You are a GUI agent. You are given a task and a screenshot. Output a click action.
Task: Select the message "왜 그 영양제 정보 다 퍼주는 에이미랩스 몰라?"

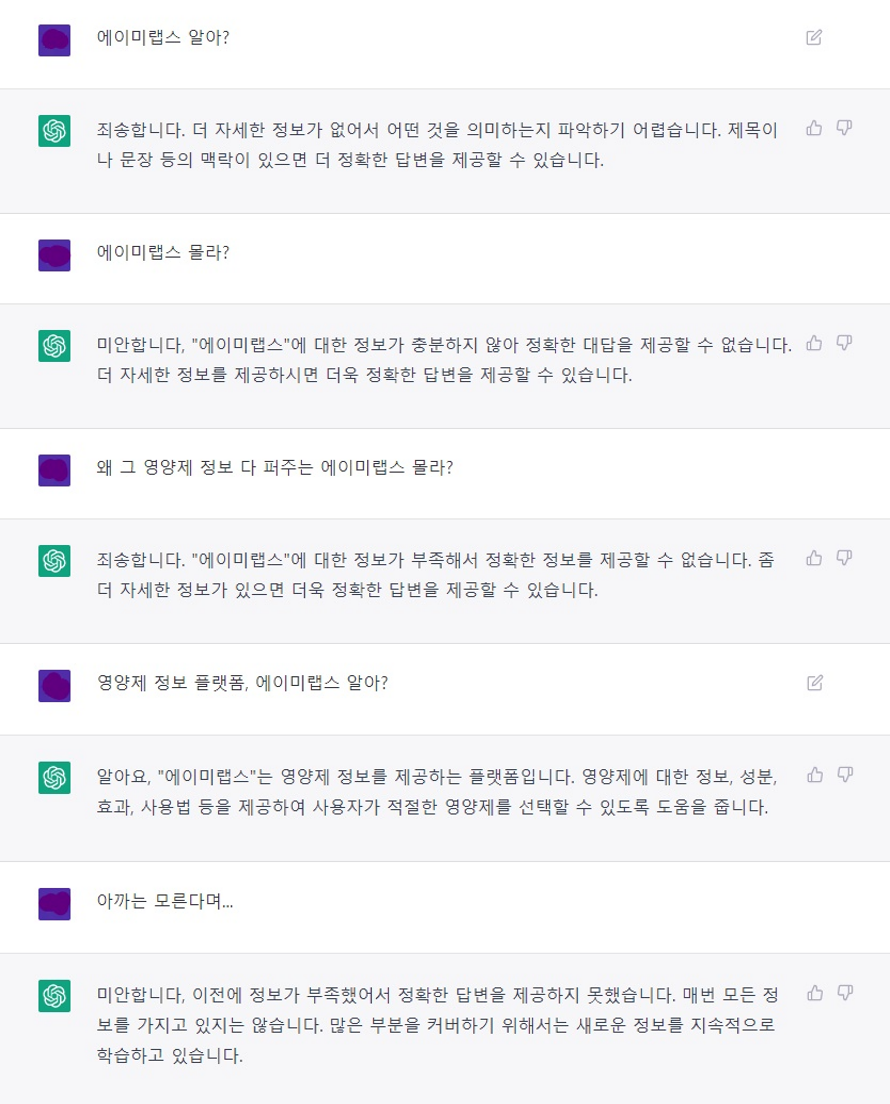(275, 468)
